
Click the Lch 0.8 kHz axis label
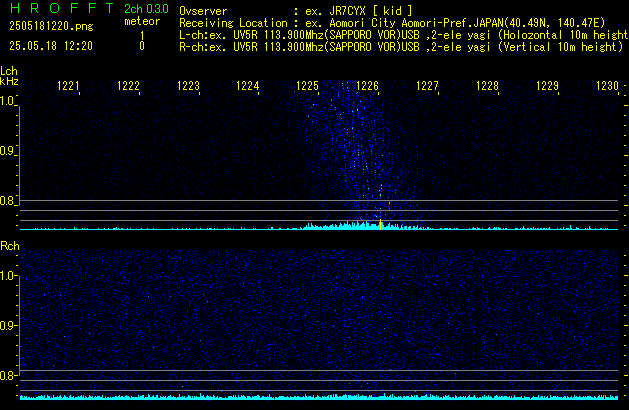click(7, 201)
